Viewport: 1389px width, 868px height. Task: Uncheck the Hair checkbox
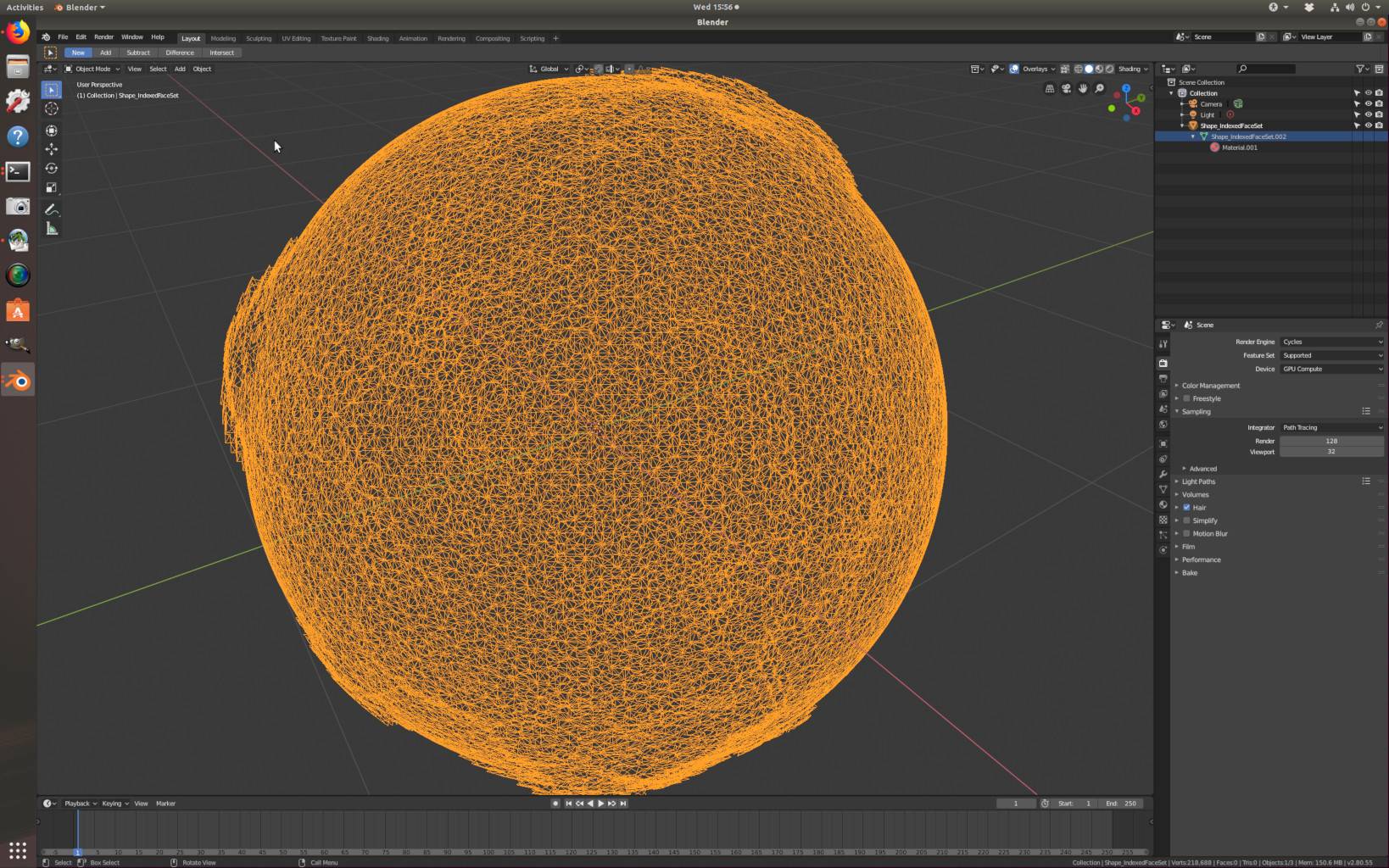[1187, 508]
